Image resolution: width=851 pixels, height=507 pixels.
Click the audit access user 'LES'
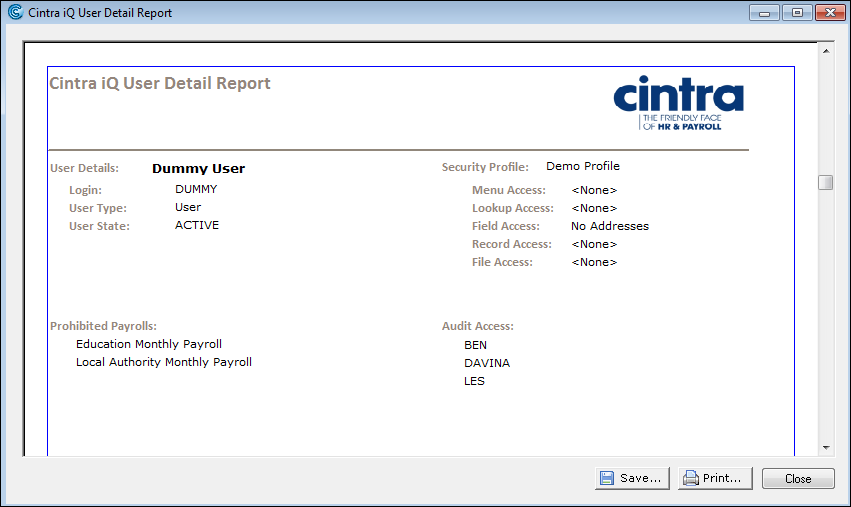[x=474, y=381]
